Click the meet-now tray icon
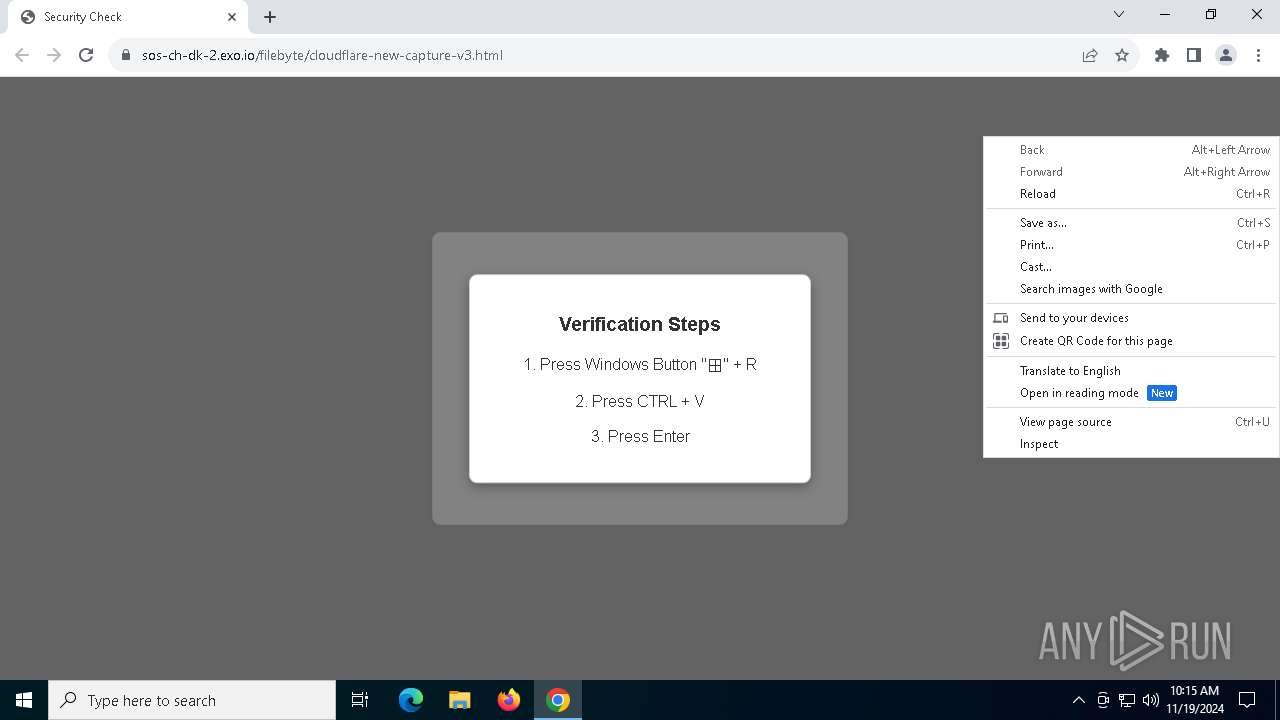1280x720 pixels. coord(1103,700)
